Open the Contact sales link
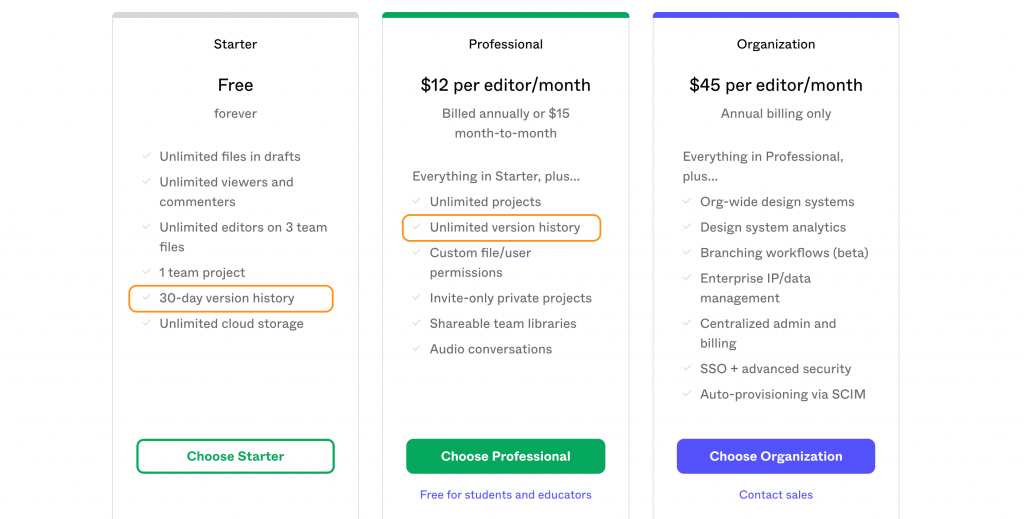 point(775,495)
